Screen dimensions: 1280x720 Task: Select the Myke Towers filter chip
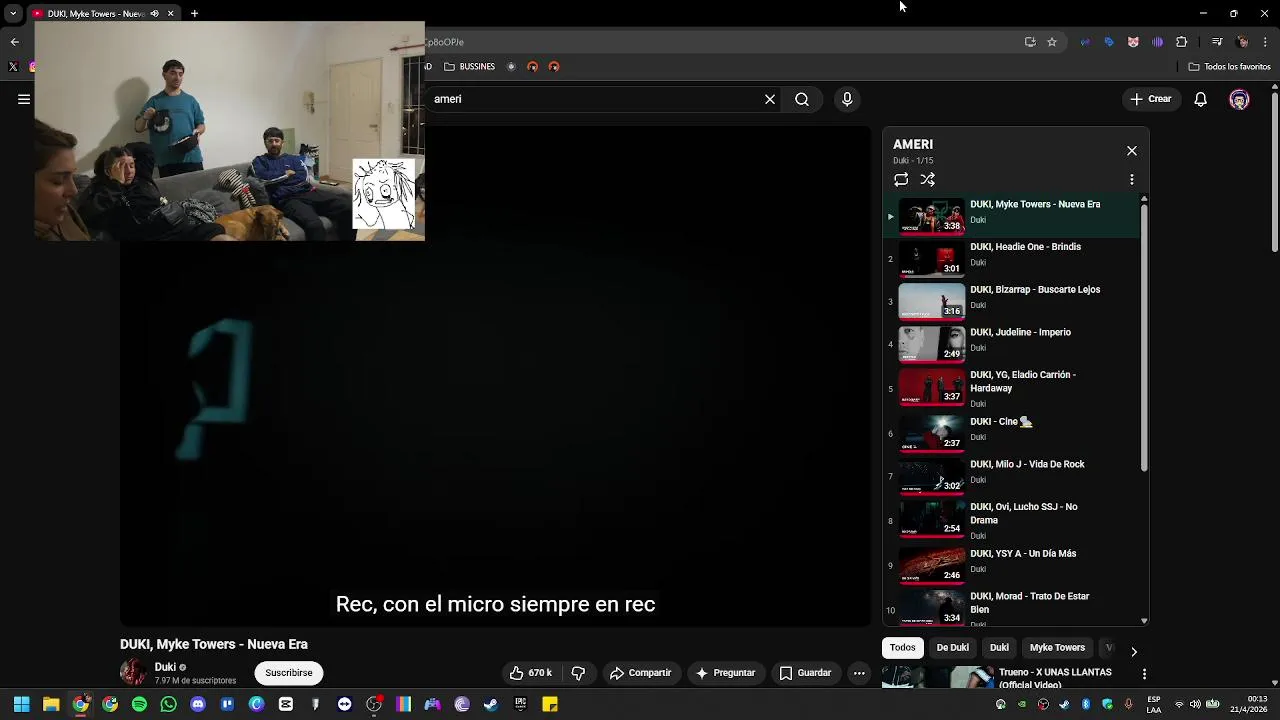point(1057,648)
